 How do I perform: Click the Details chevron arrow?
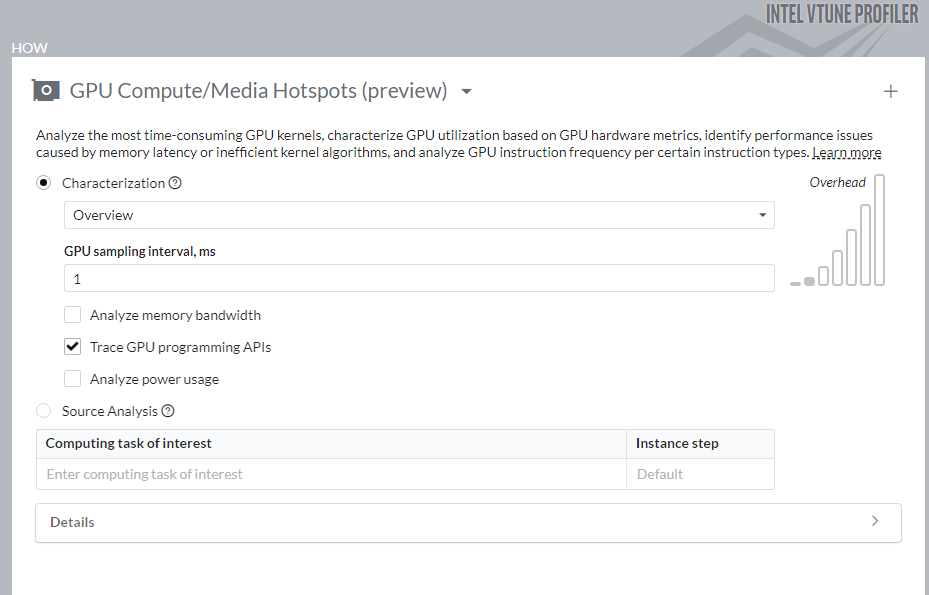[875, 521]
